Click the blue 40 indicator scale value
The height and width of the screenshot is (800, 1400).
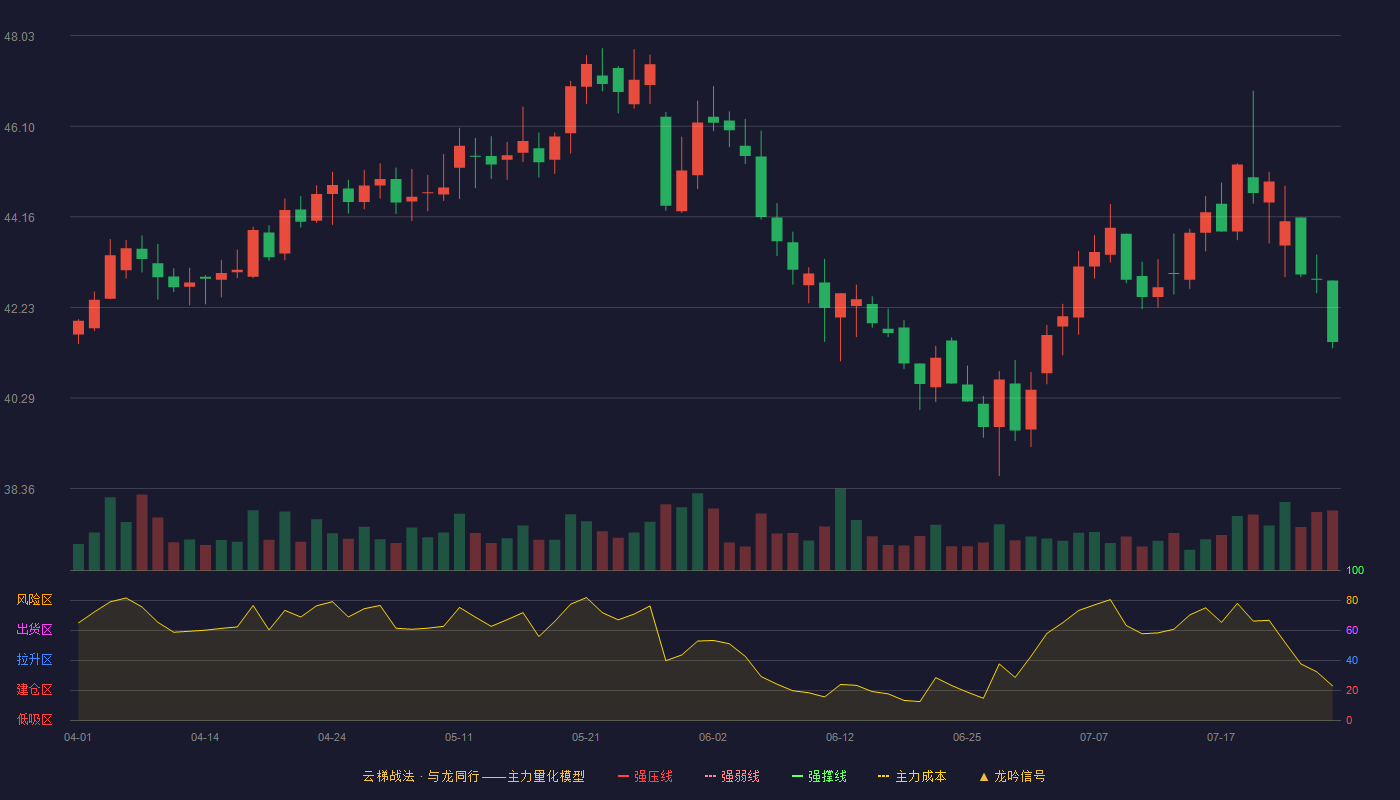(1351, 660)
